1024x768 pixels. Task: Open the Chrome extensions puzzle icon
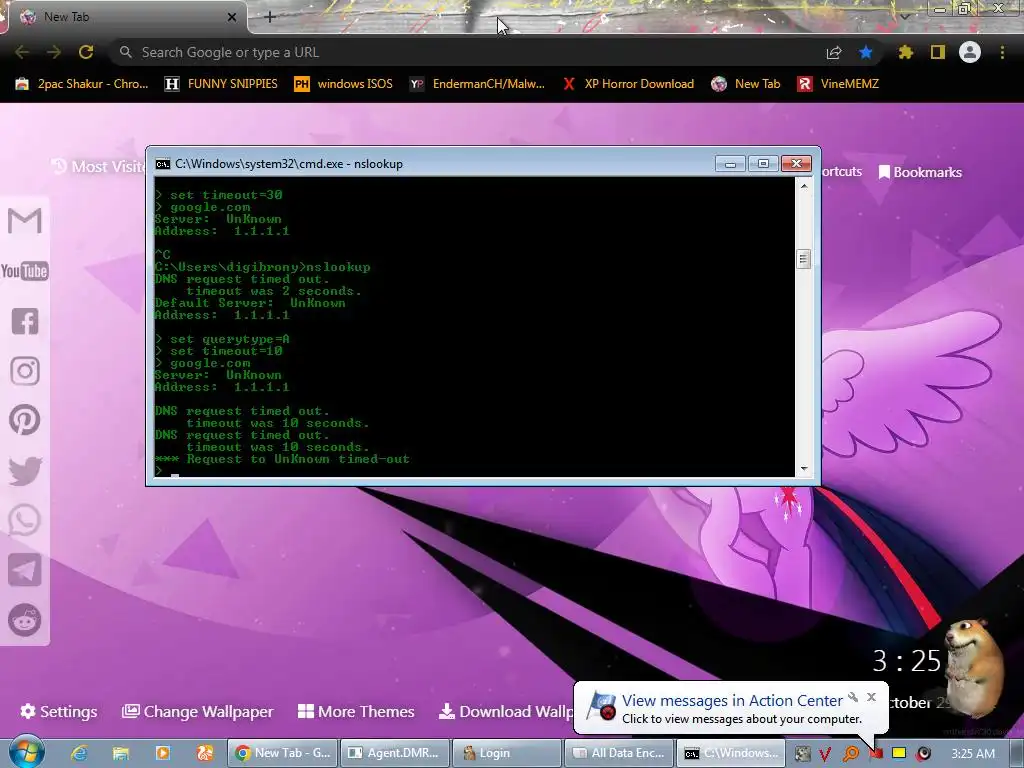(906, 52)
